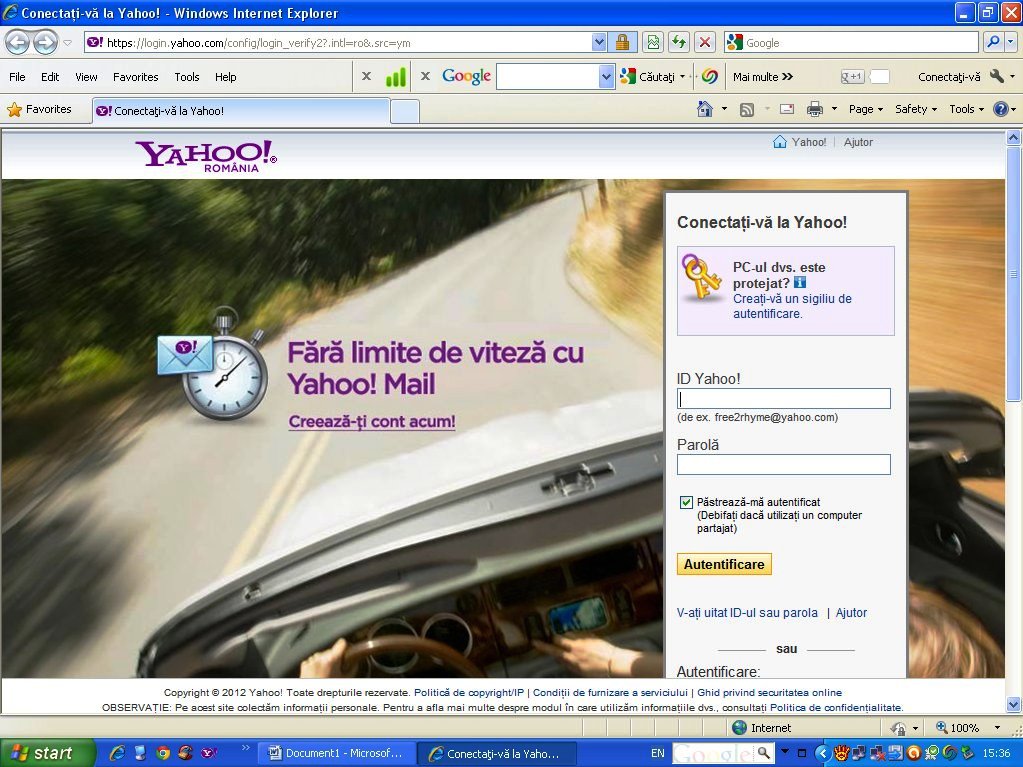Screen dimensions: 1023x767
Task: Click the Google logo on the Google toolbar
Action: click(466, 76)
